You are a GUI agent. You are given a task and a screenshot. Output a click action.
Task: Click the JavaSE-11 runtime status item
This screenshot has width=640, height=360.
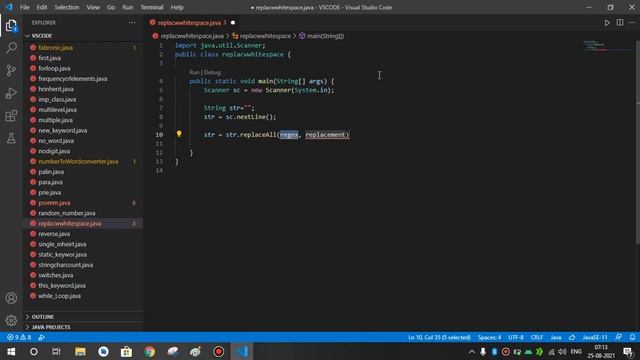click(x=595, y=338)
